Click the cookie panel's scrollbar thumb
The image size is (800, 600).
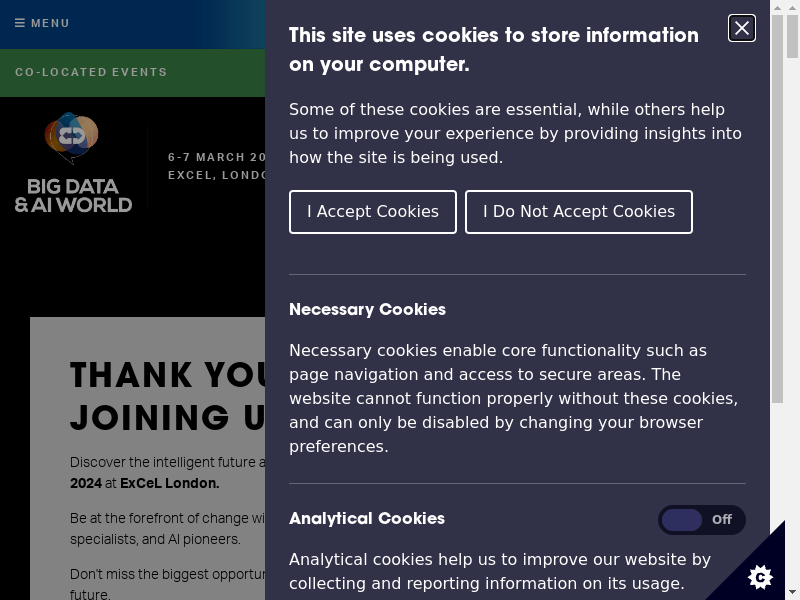coord(777,209)
